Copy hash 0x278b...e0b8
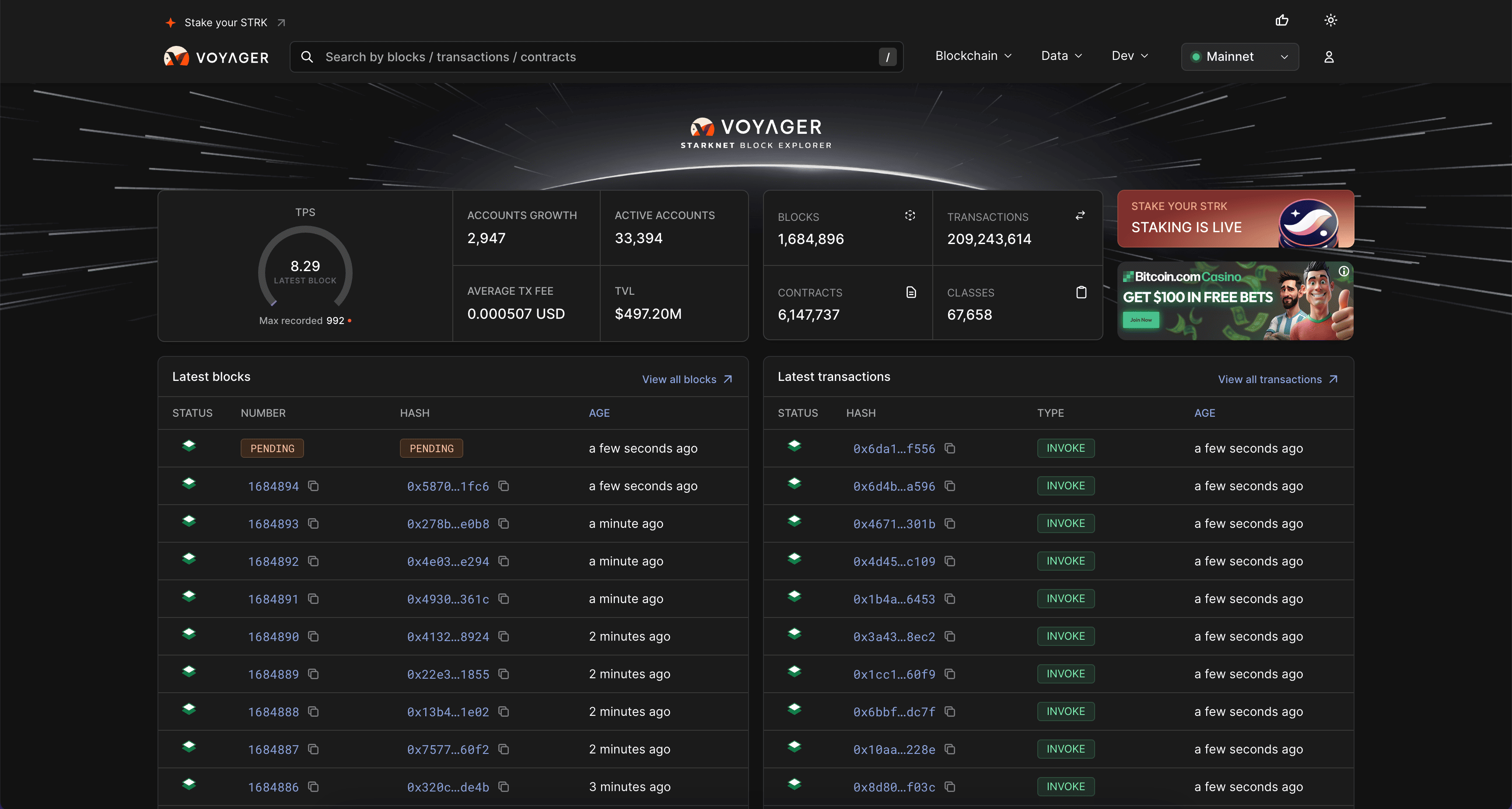The height and width of the screenshot is (809, 1512). coord(504,523)
